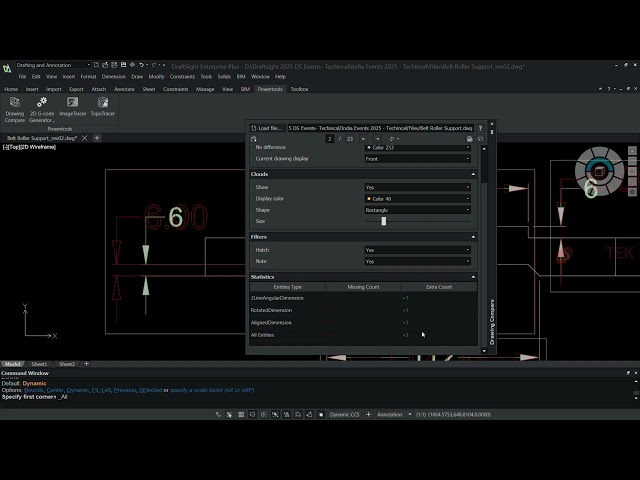Redo the last undone action
Screen dimensions: 640x480
(x=154, y=65)
